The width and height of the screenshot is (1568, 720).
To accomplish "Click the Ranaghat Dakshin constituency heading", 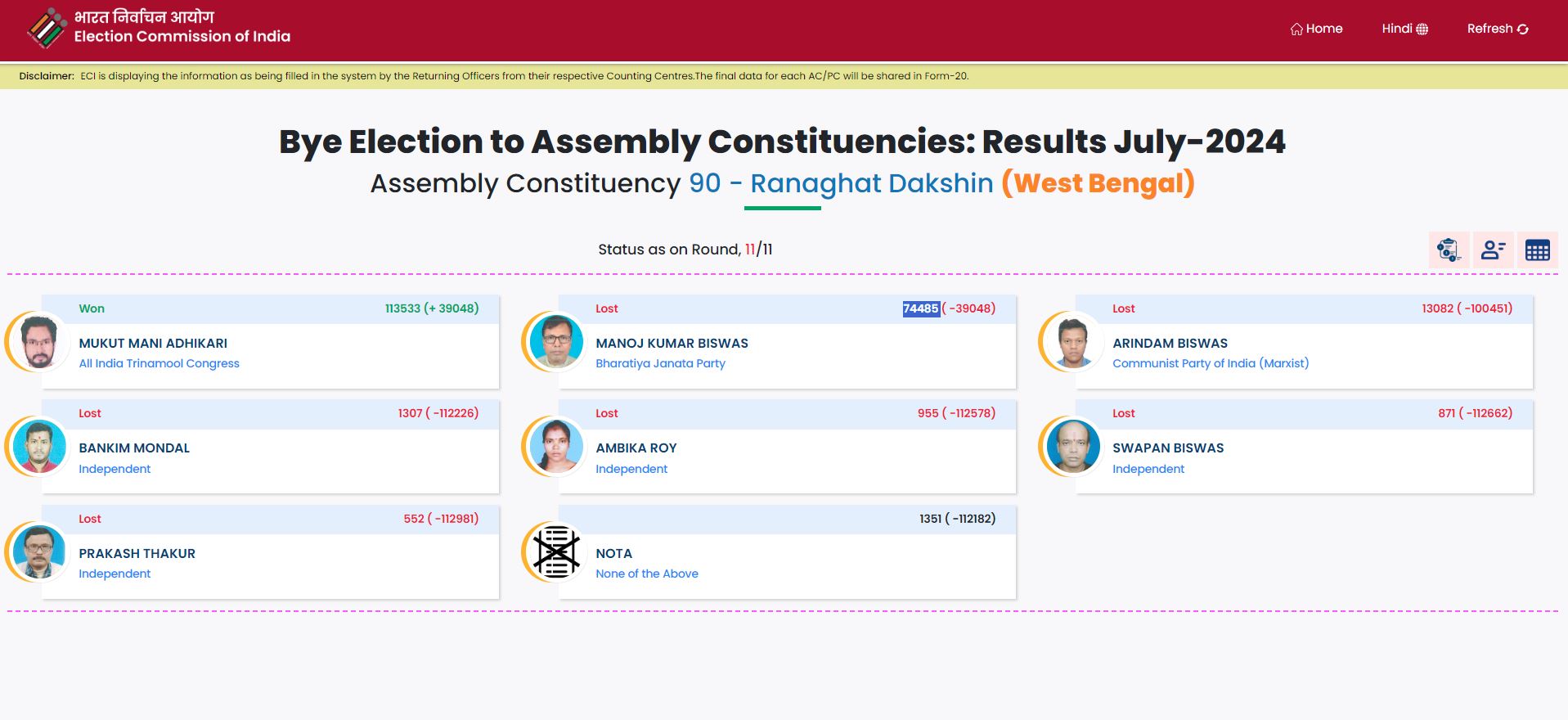I will (871, 183).
